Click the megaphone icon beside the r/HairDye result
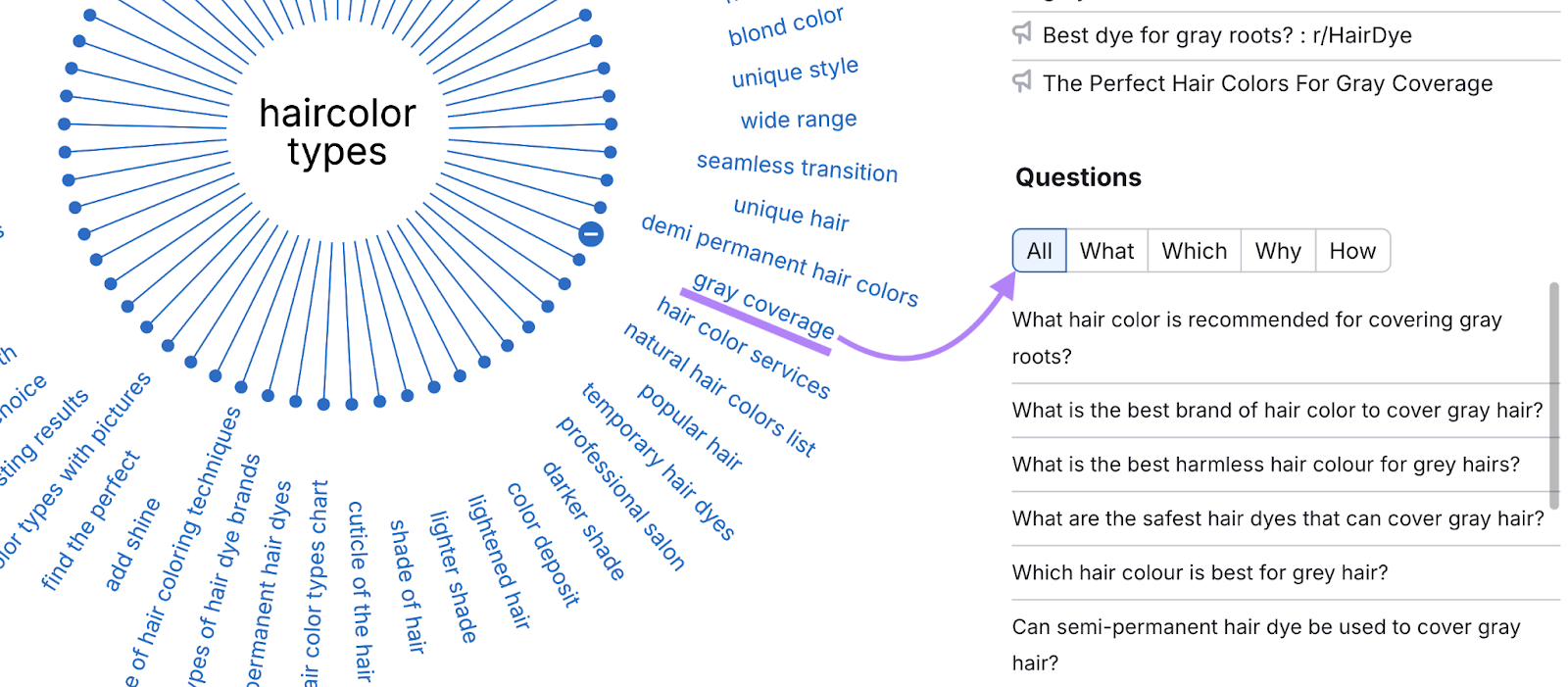Image resolution: width=1568 pixels, height=687 pixels. click(1021, 34)
